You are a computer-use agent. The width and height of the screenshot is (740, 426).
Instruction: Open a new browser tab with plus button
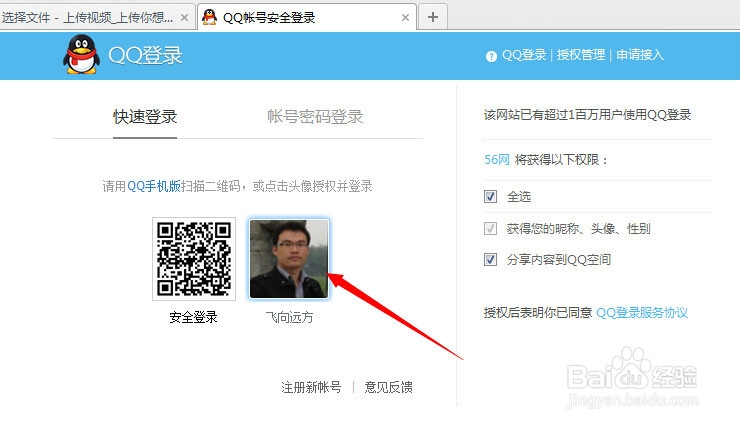pos(433,17)
